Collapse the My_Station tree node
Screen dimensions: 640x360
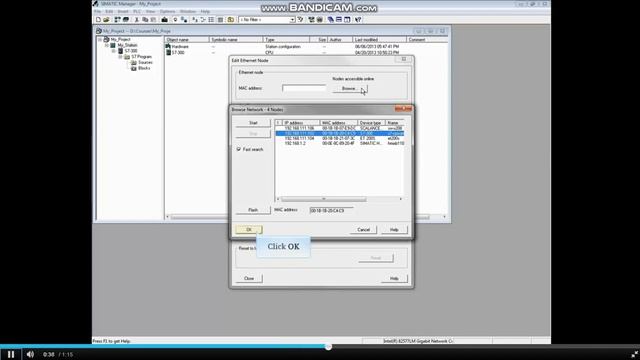tap(107, 45)
